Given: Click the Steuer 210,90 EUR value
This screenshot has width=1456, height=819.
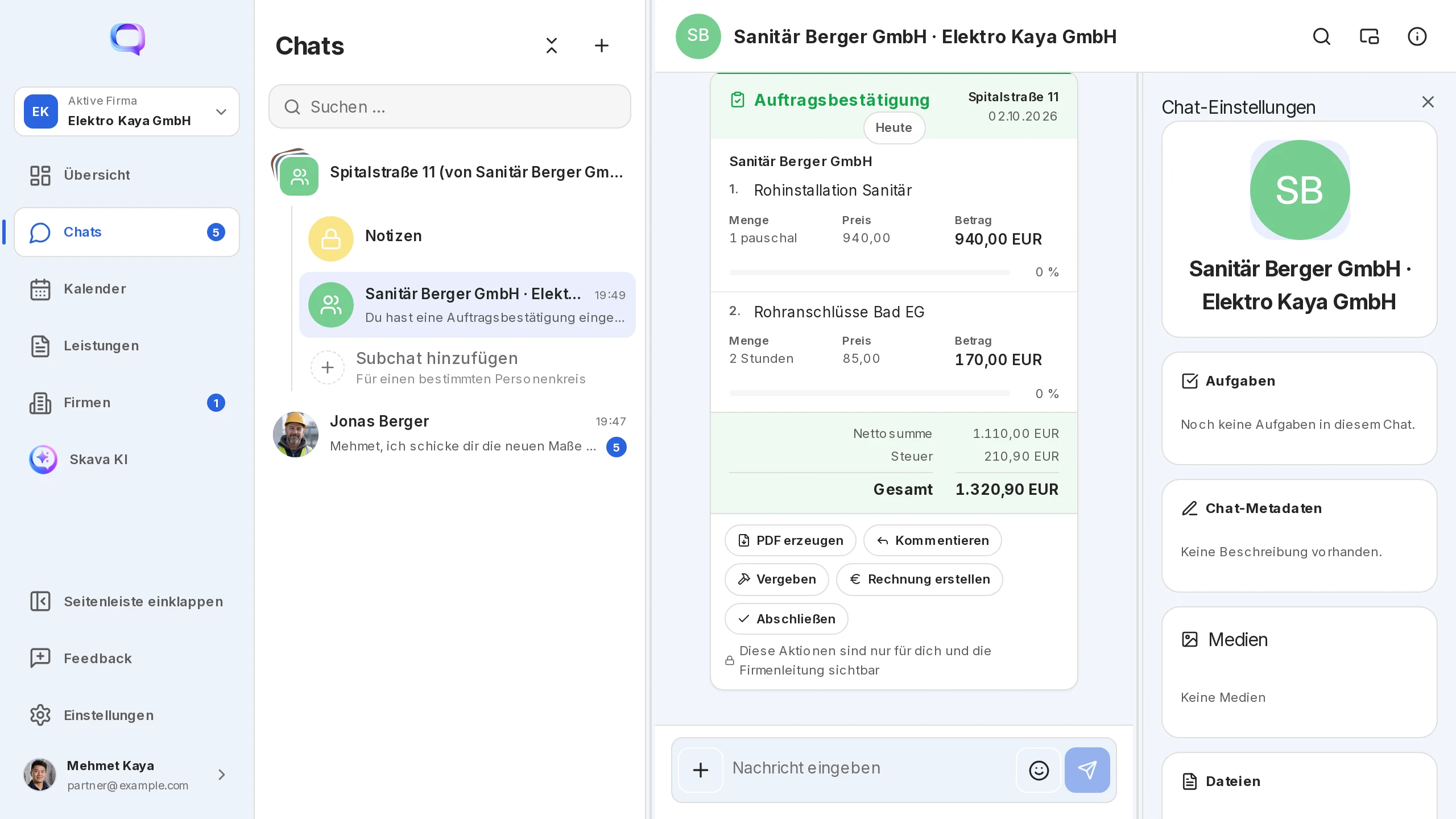Looking at the screenshot, I should [1021, 457].
